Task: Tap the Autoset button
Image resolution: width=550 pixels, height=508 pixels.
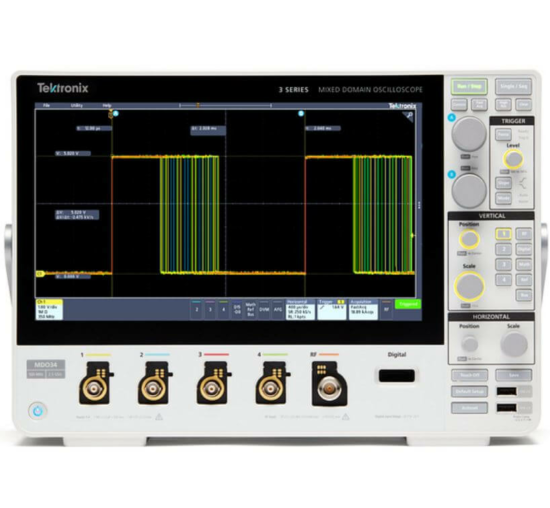Action: [x=469, y=408]
